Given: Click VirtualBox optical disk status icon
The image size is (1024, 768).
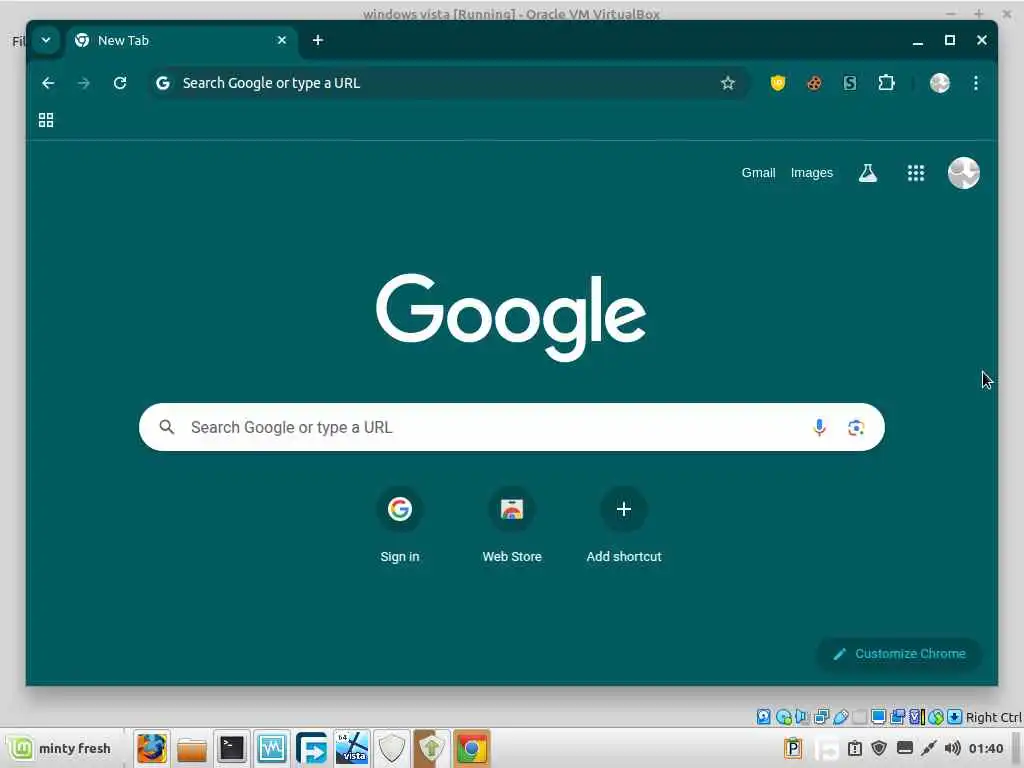Looking at the screenshot, I should coord(784,717).
